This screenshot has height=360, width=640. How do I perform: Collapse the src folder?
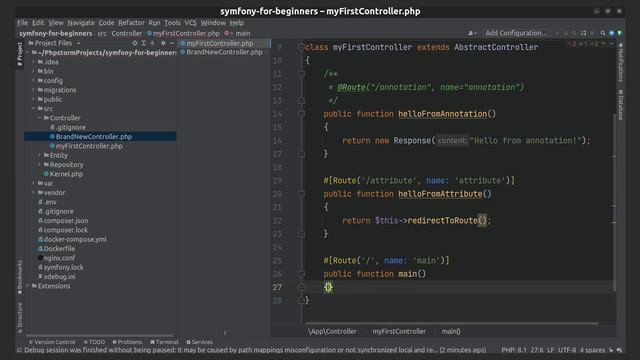[x=33, y=109]
